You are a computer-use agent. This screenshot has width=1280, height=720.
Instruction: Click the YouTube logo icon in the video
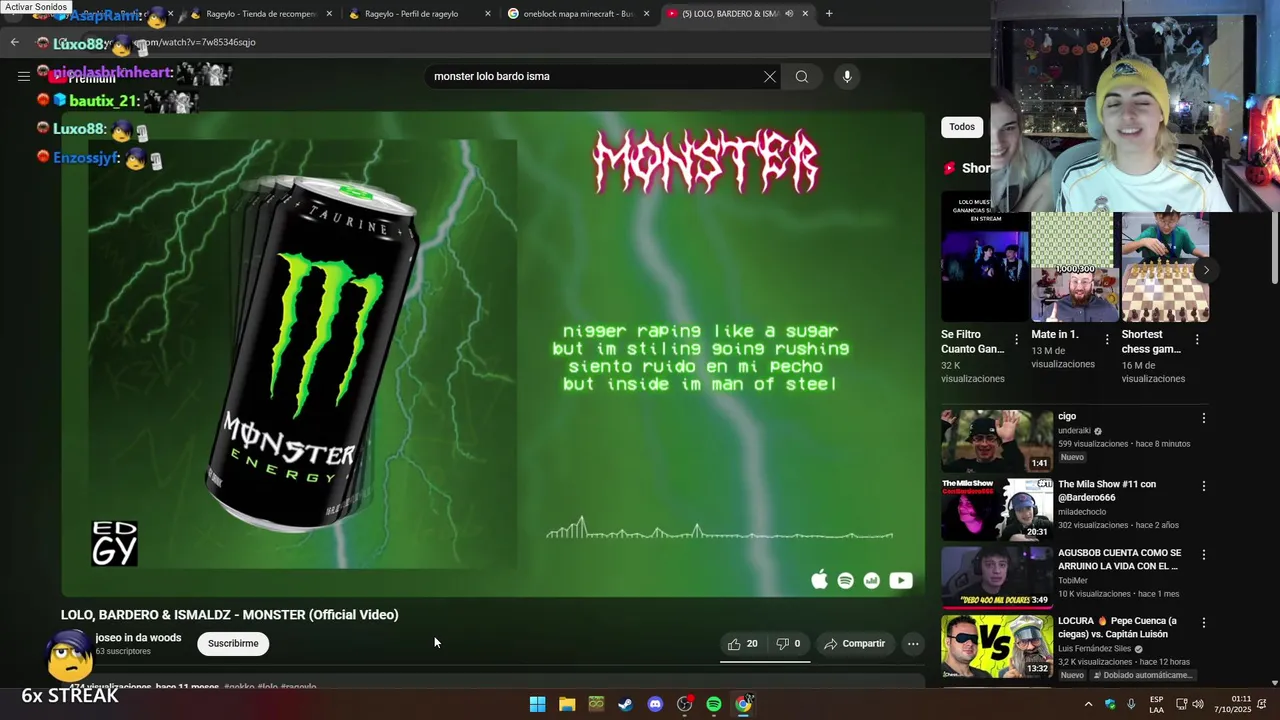(x=901, y=580)
